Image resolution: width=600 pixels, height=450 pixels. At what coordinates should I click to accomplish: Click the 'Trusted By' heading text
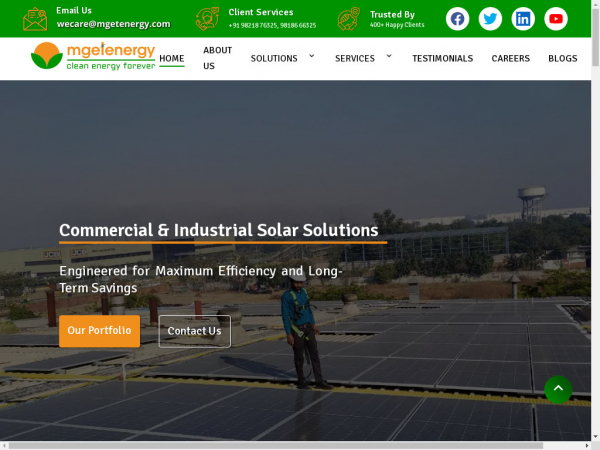coord(392,15)
